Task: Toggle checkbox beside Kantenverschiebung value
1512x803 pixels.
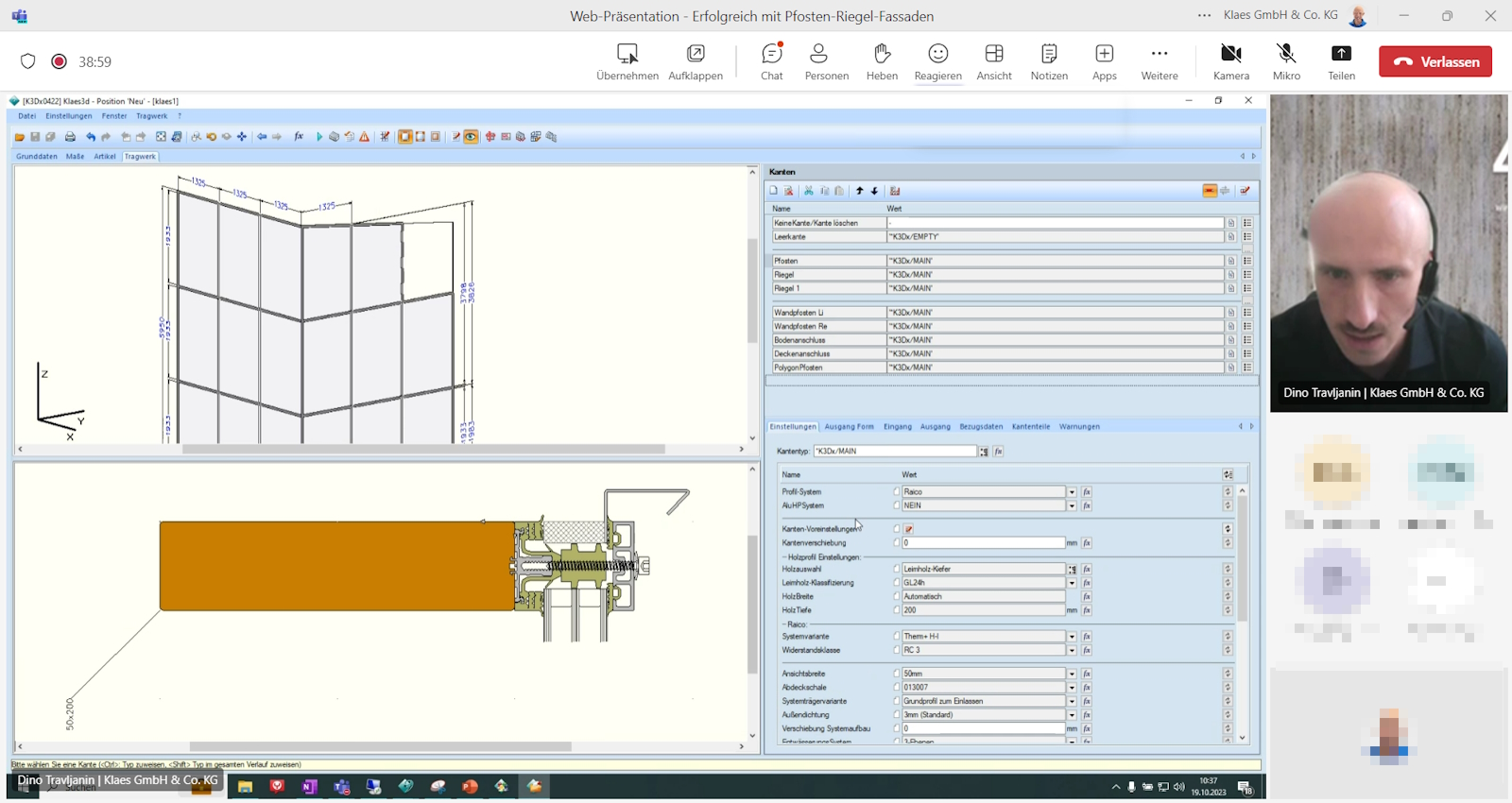Action: (x=897, y=543)
